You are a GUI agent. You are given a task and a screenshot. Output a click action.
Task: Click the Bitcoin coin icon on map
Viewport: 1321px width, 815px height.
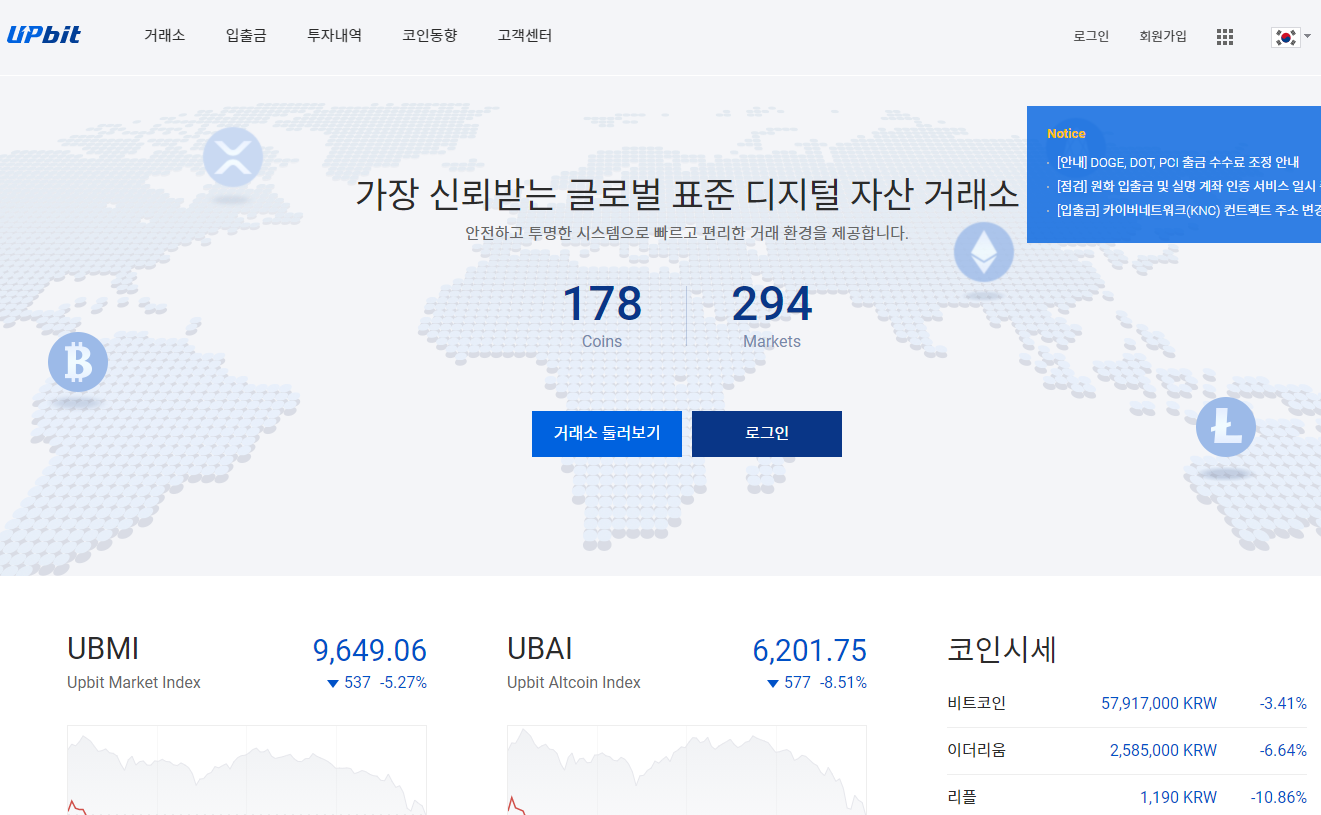78,362
